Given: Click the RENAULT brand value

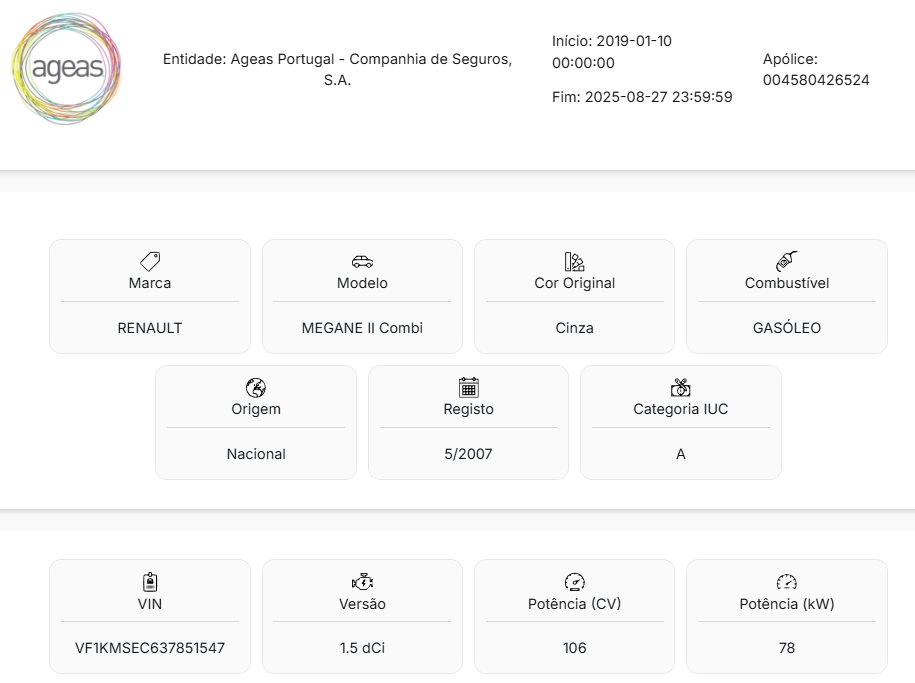Looking at the screenshot, I should (150, 328).
